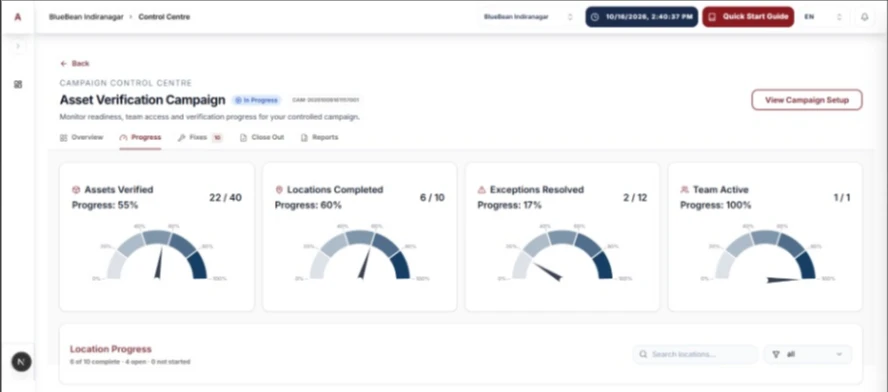Viewport: 888px width, 392px height.
Task: Click the Locations Completed pin icon
Action: 279,190
